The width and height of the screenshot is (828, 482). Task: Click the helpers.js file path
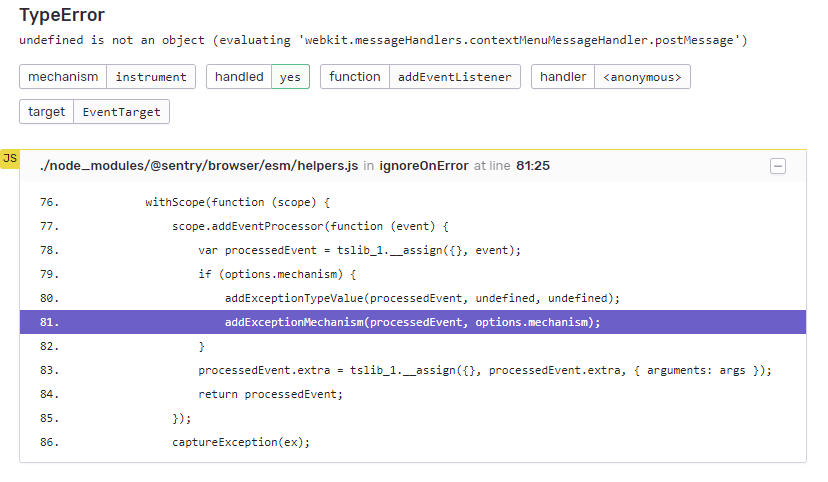pos(199,166)
